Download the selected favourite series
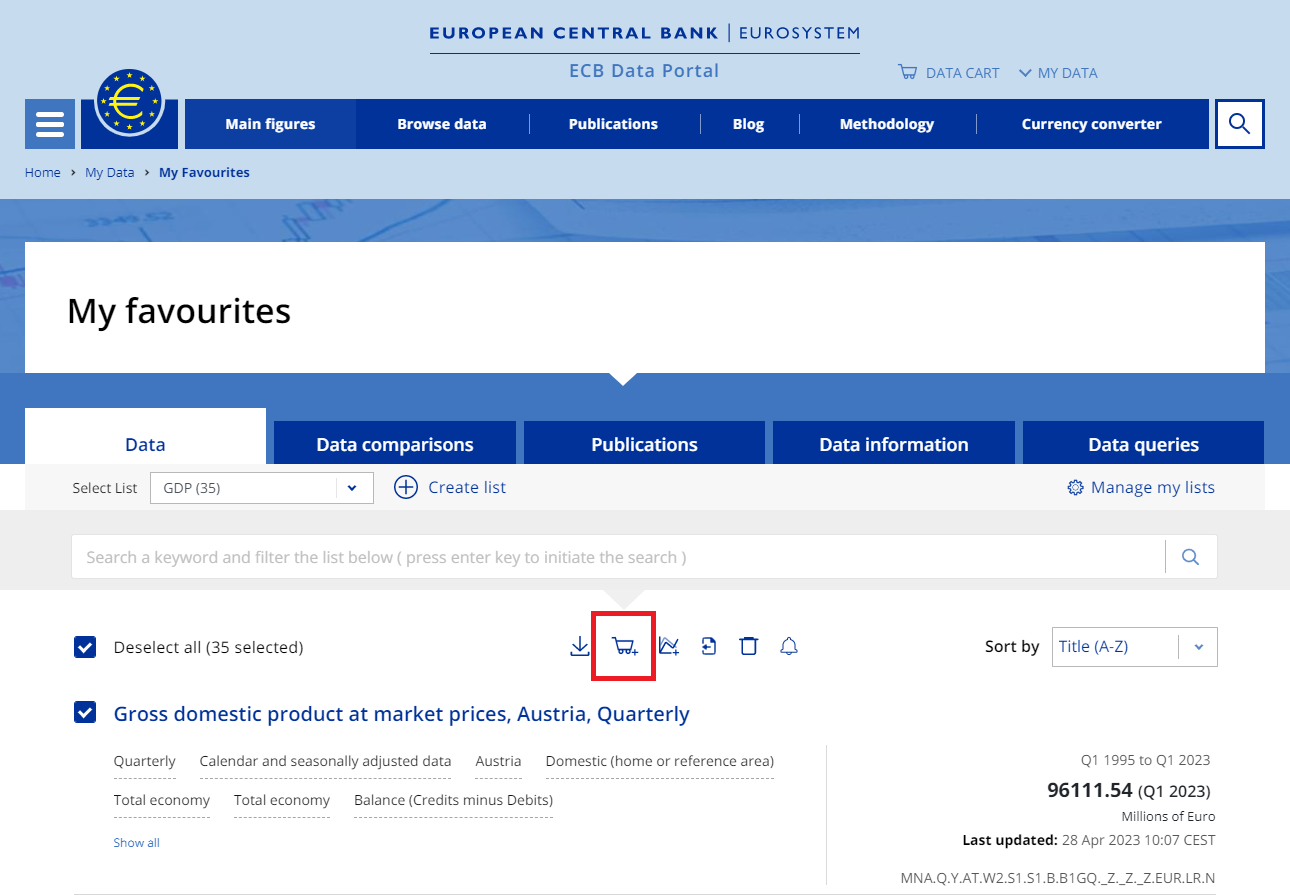The image size is (1290, 895). (x=580, y=646)
